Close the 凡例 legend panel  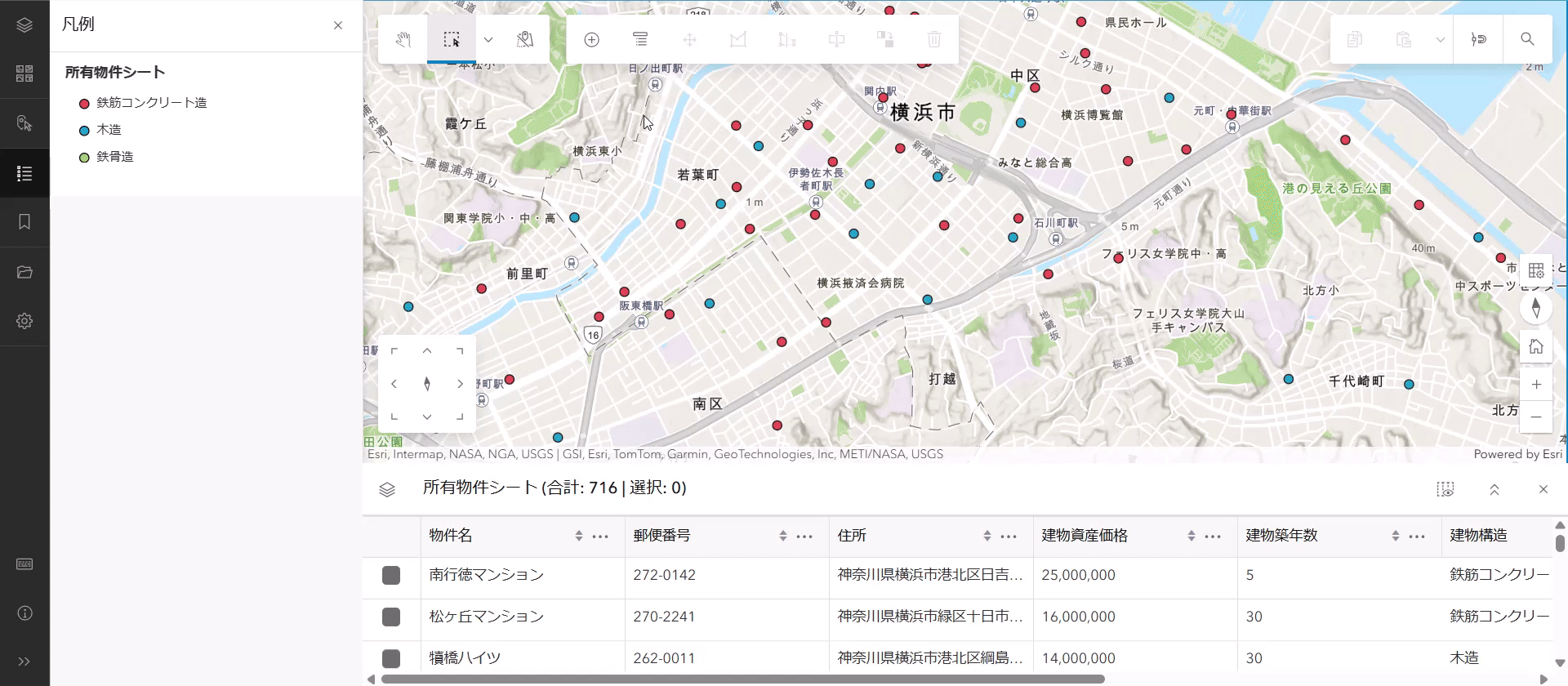(x=338, y=25)
